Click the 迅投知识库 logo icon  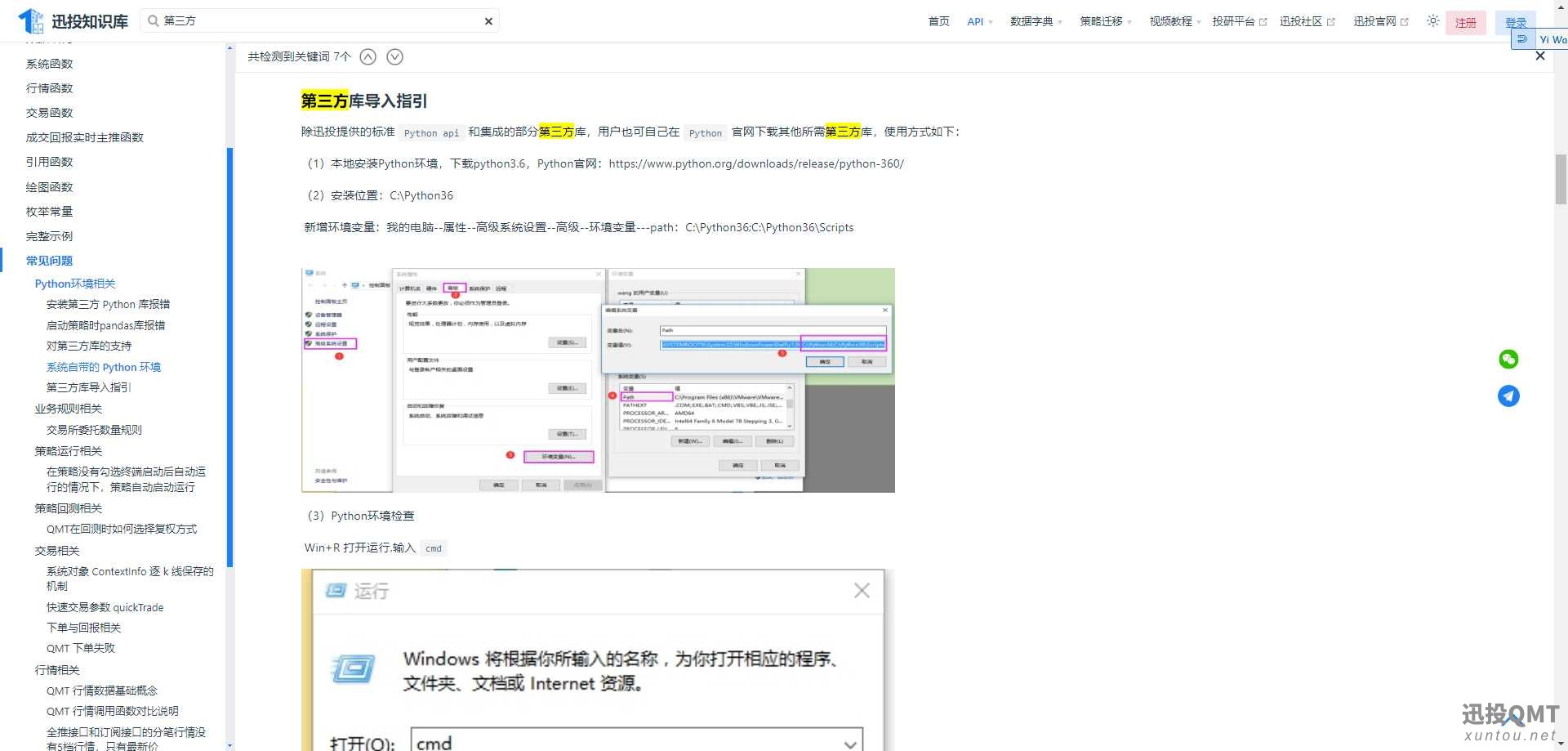31,20
